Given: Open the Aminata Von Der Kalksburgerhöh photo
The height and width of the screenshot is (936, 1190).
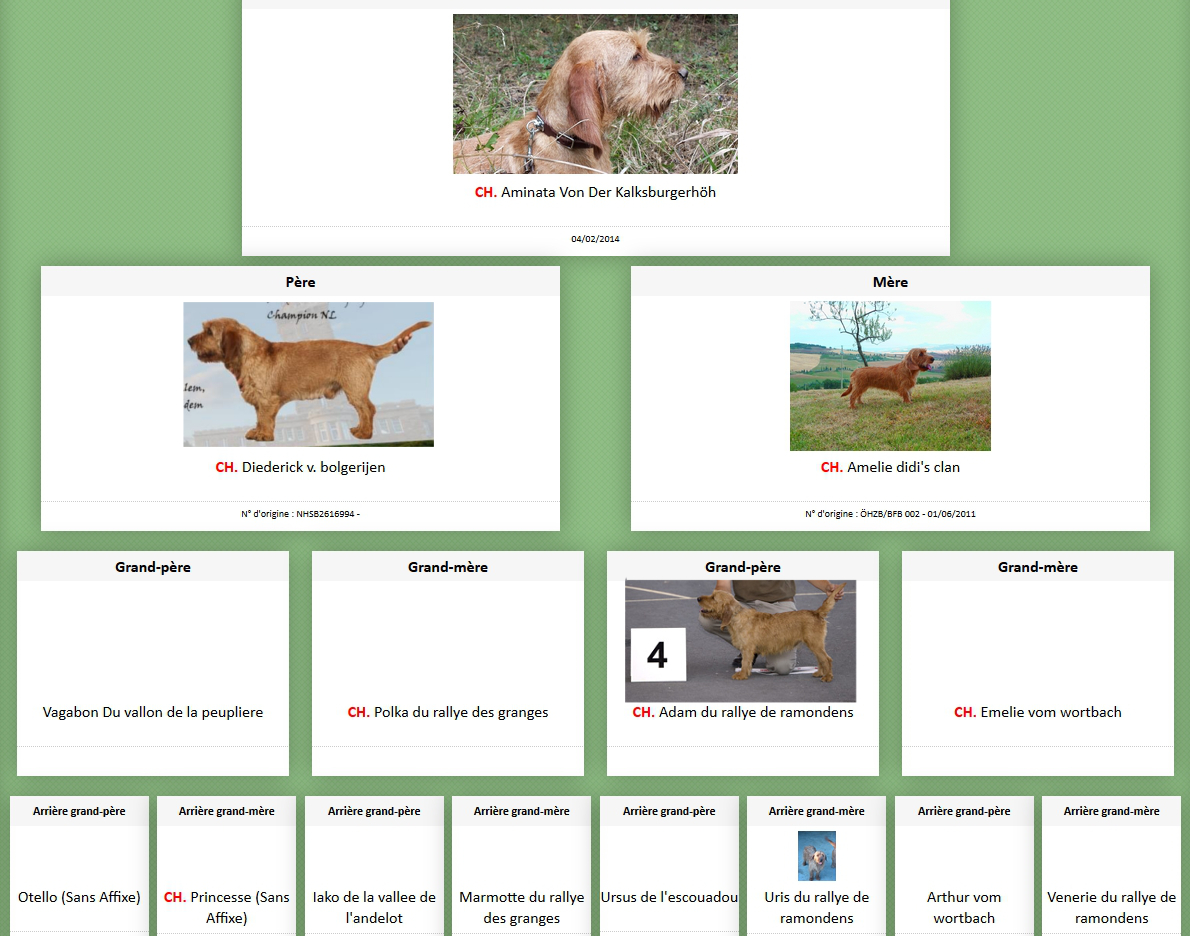Looking at the screenshot, I should pyautogui.click(x=595, y=94).
